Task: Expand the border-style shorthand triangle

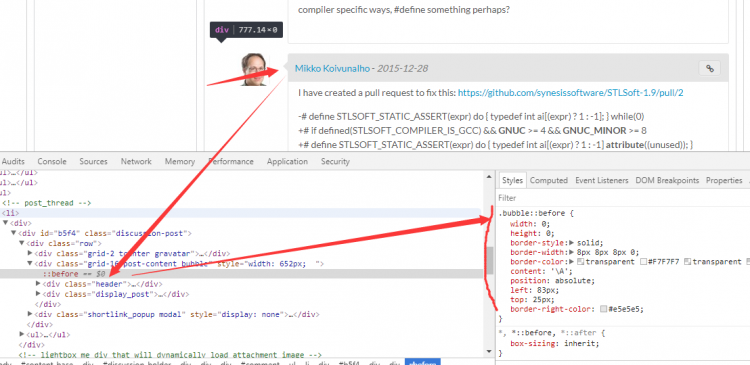Action: 571,243
